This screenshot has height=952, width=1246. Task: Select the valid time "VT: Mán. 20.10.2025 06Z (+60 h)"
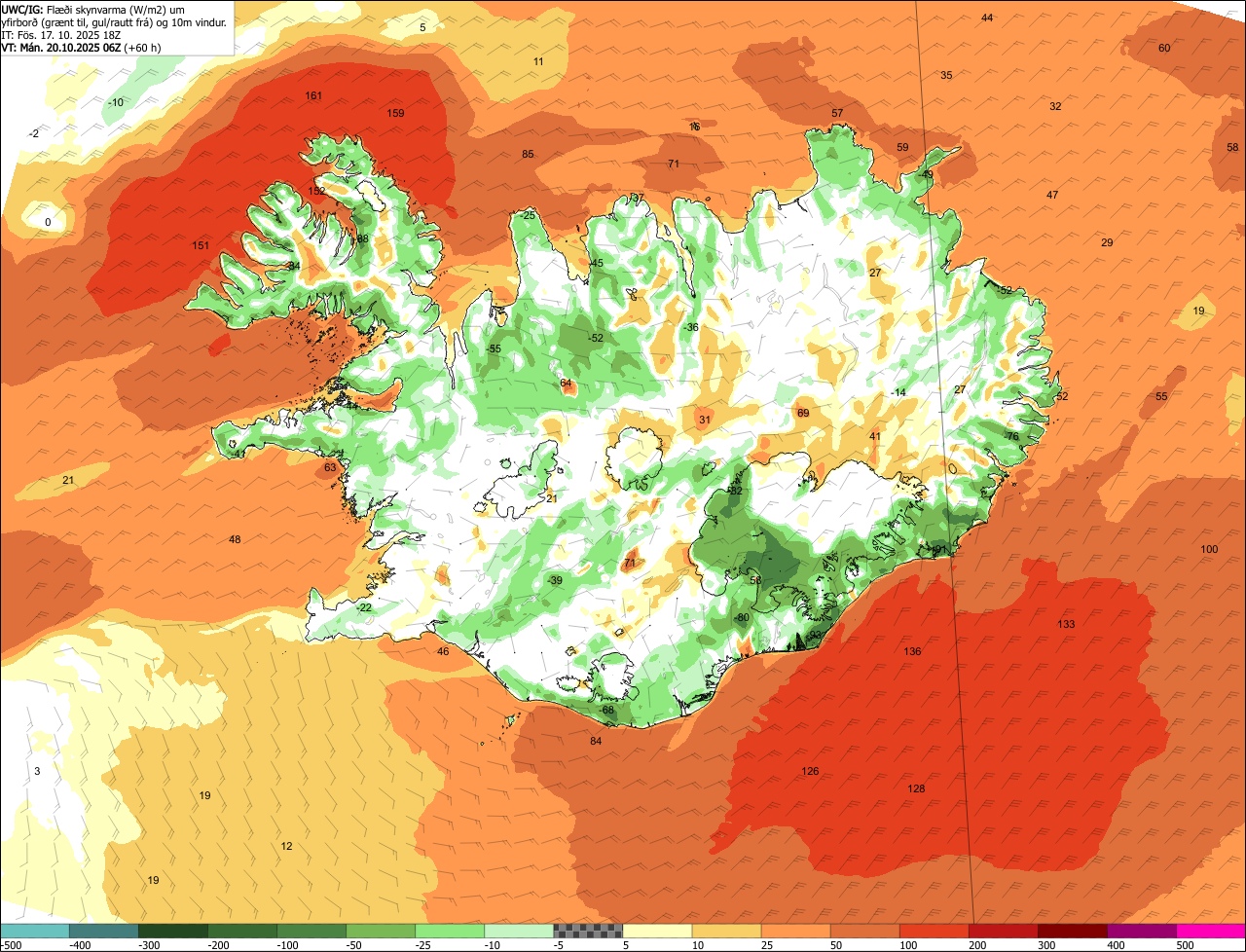point(81,47)
